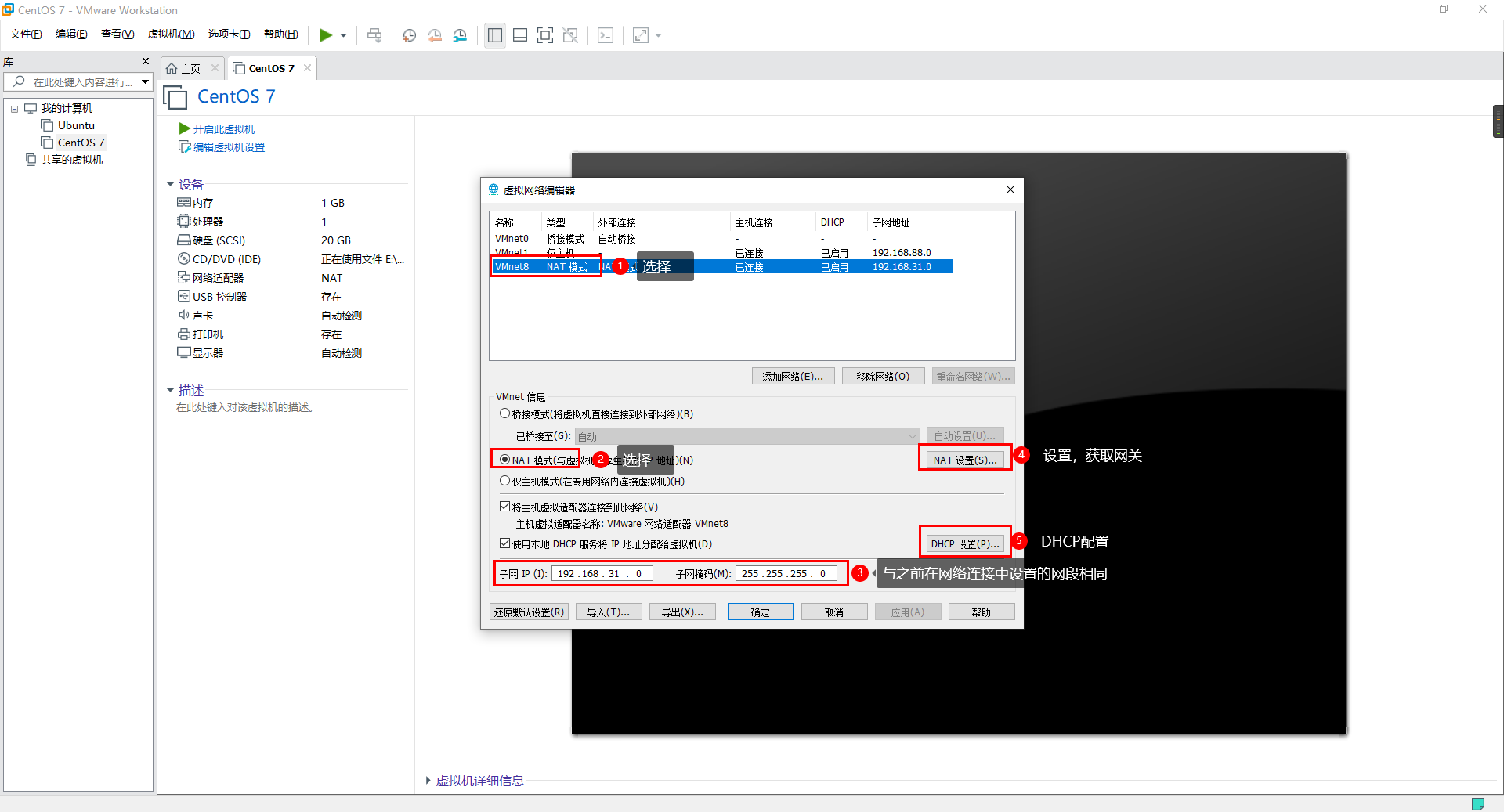The width and height of the screenshot is (1504, 812).
Task: Click the network adapter device icon
Action: (x=184, y=278)
